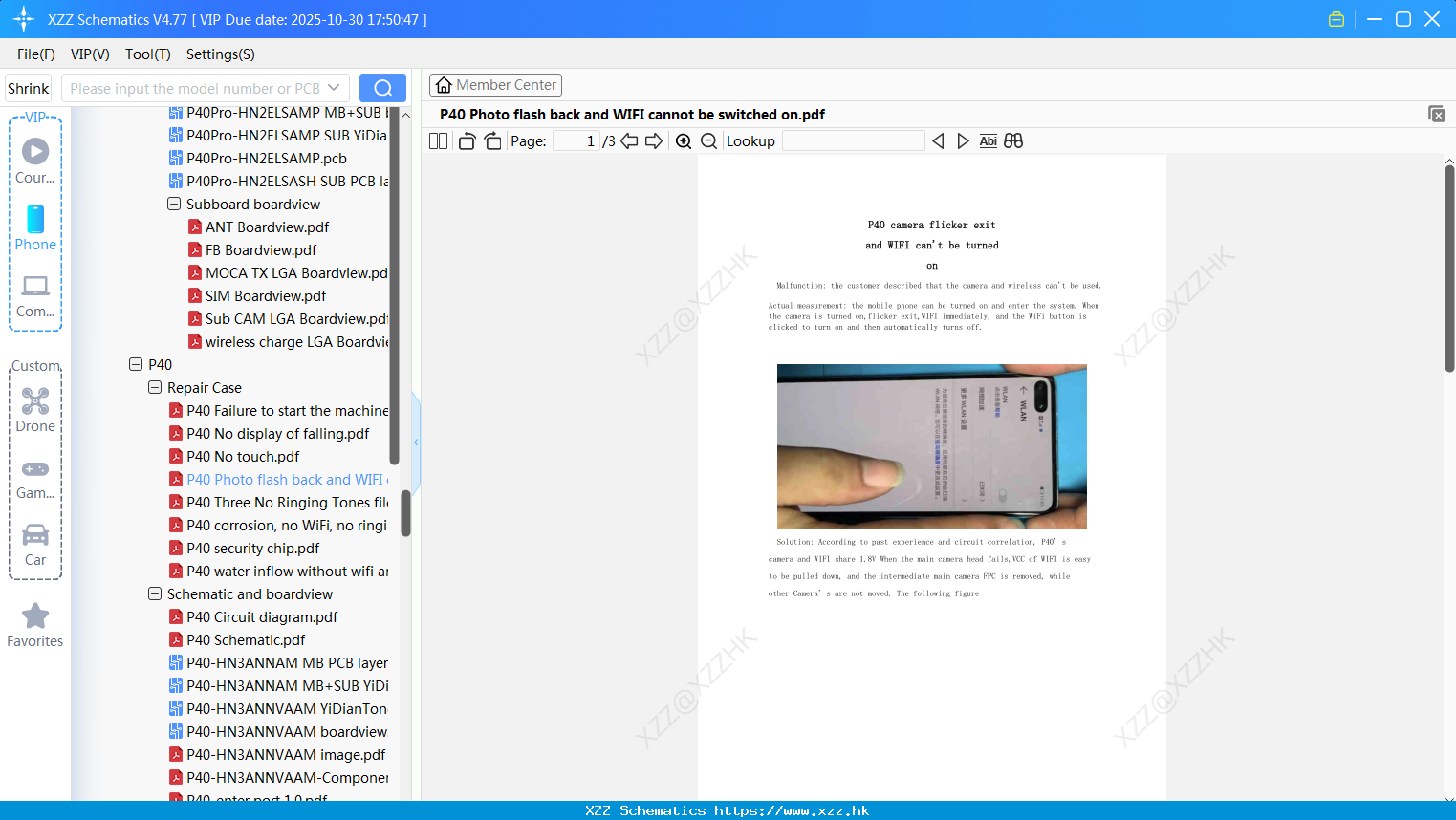The width and height of the screenshot is (1456, 820).
Task: Select the Game console category
Action: pyautogui.click(x=35, y=478)
